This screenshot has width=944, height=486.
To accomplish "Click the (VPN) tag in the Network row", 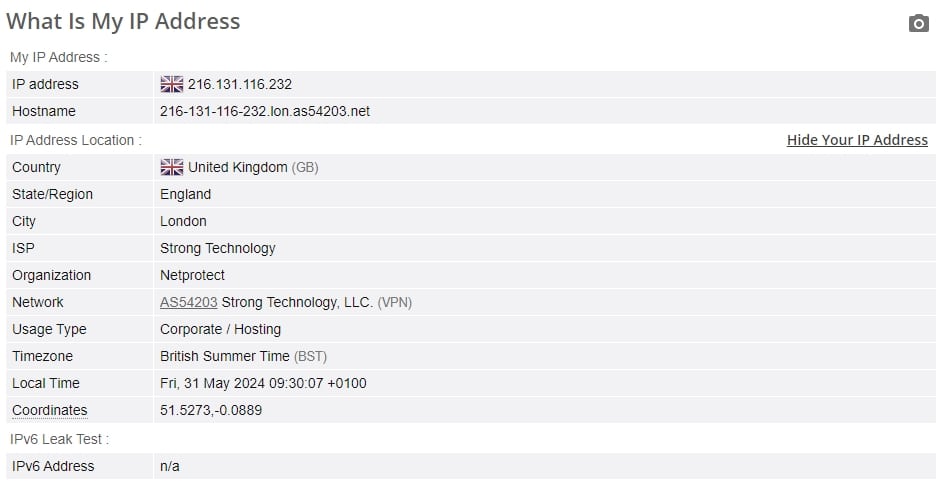I will (395, 303).
